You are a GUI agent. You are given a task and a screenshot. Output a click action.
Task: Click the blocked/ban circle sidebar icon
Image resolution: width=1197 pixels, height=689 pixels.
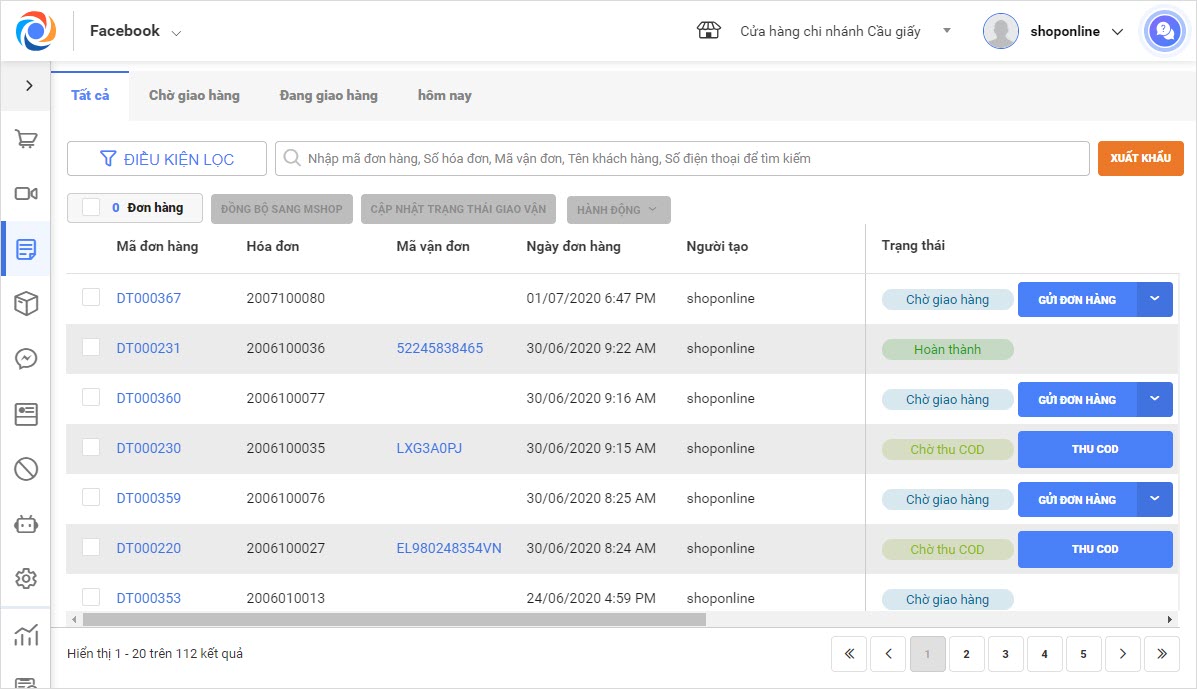26,468
